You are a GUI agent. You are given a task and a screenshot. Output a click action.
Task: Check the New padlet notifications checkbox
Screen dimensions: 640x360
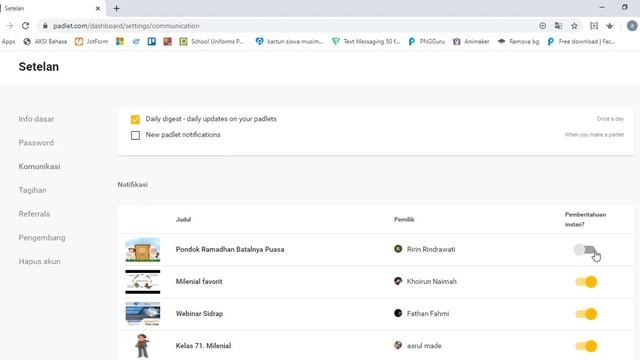[135, 135]
